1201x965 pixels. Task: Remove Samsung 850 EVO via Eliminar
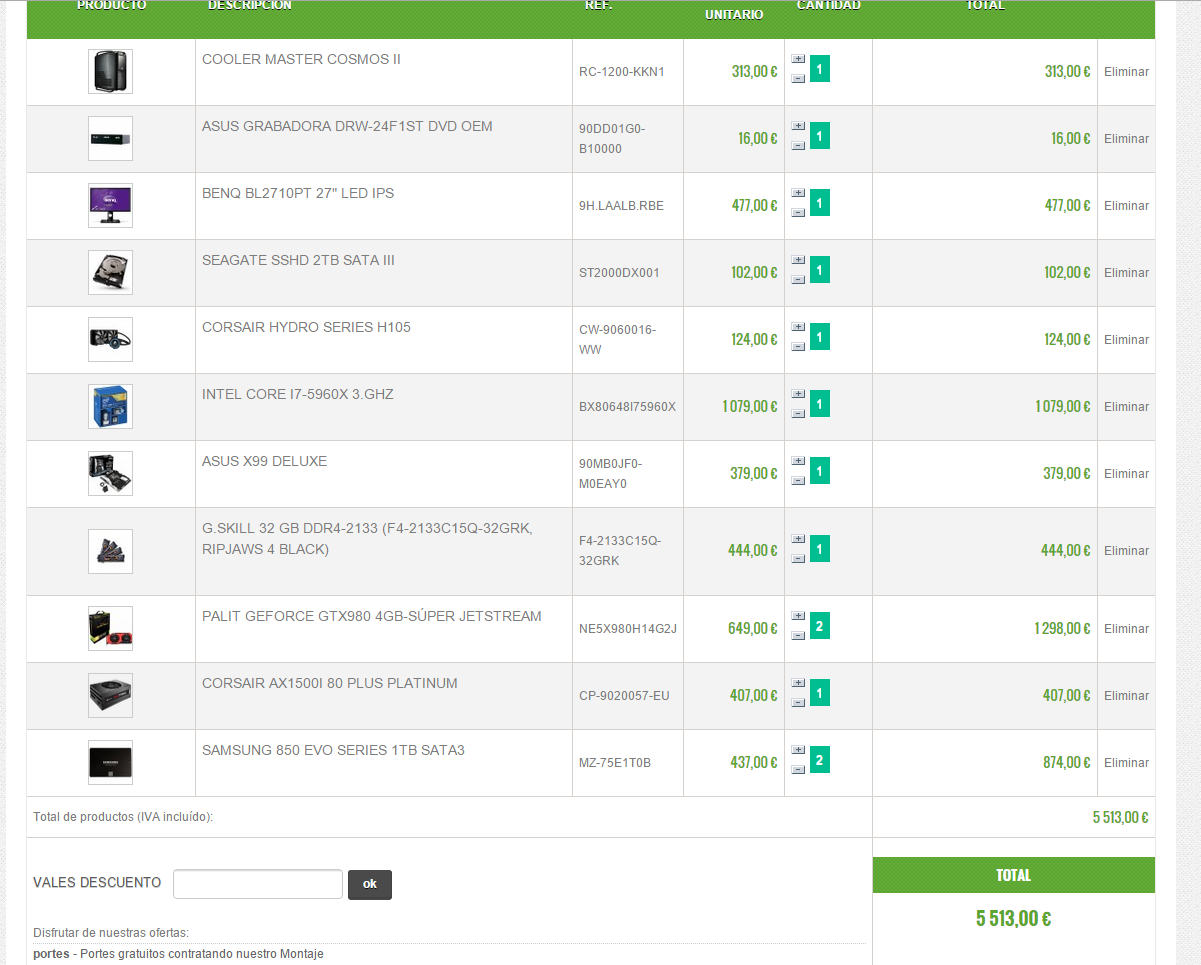[1126, 763]
